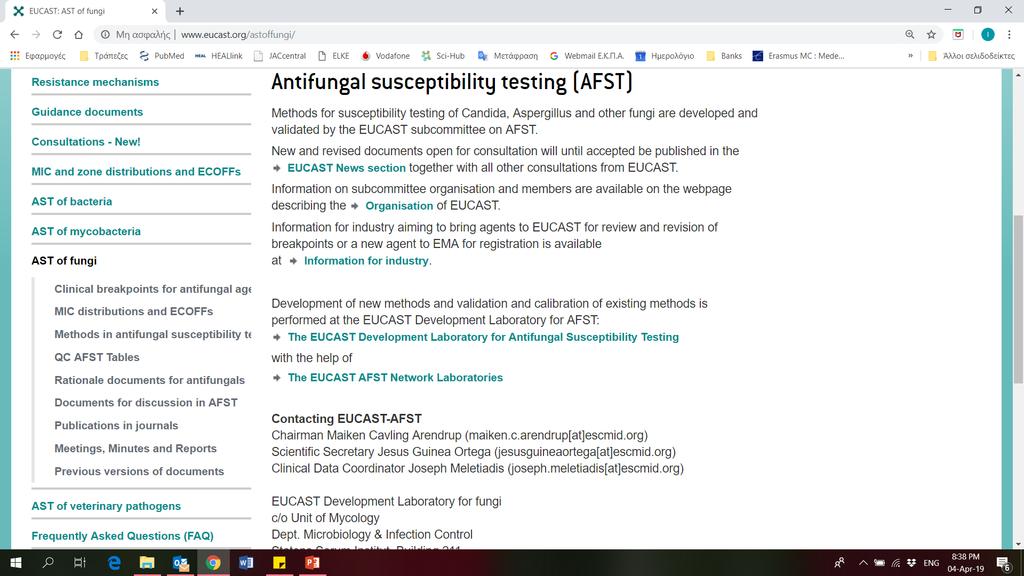Expand the bookmarks overflow chevron

910,56
